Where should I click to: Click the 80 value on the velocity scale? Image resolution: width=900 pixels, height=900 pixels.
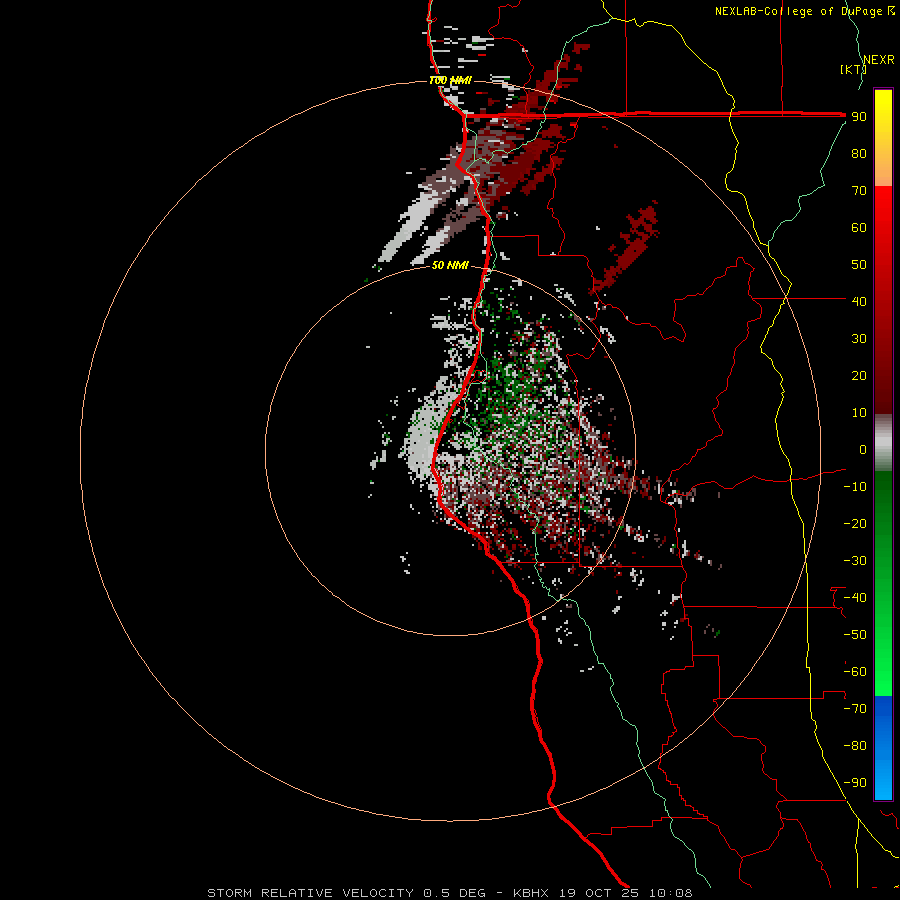click(859, 153)
